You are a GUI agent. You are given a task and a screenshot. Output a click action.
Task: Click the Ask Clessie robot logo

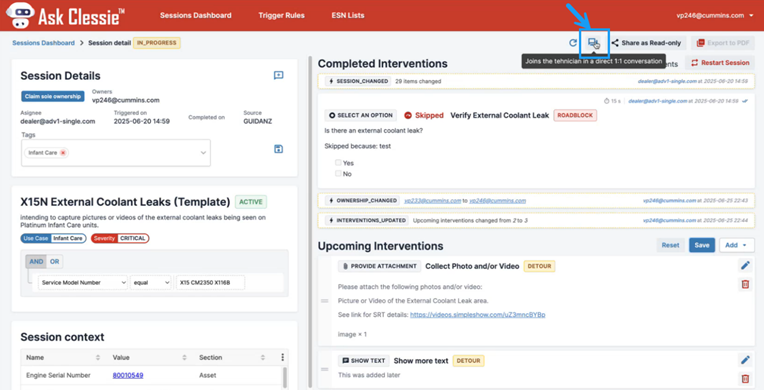(x=20, y=15)
